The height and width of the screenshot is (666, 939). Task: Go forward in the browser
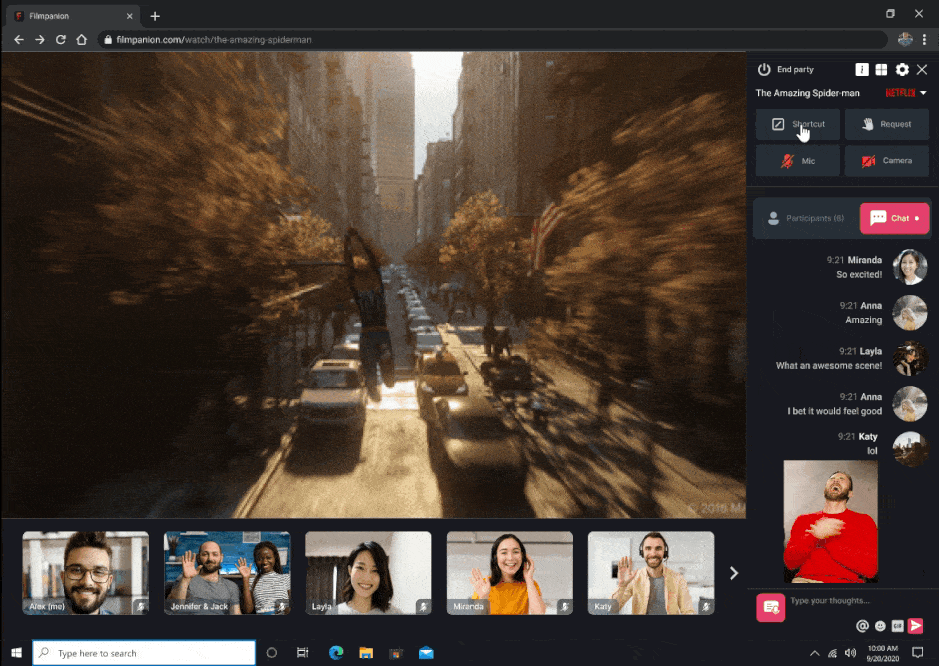[40, 40]
